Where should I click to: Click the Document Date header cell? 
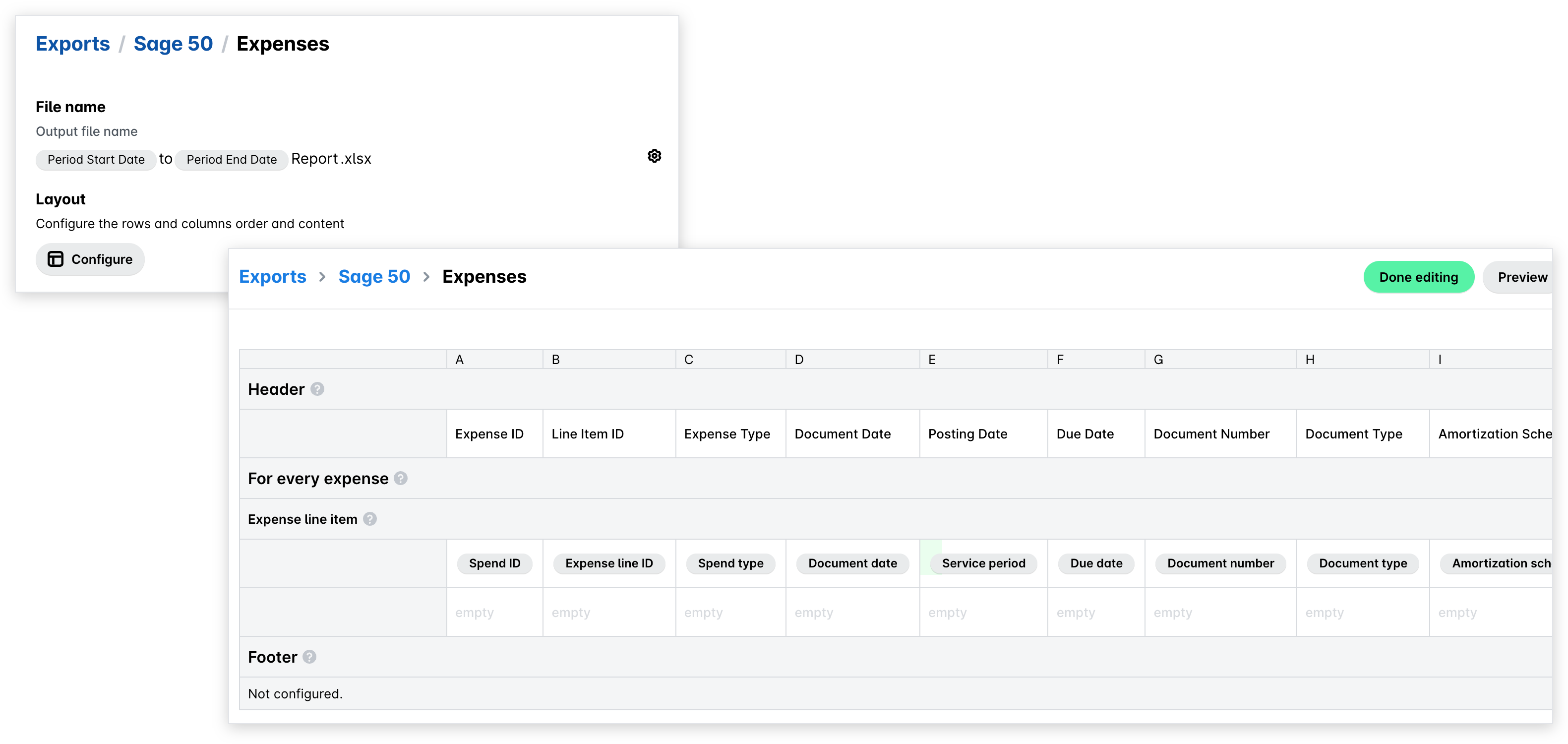pos(853,434)
